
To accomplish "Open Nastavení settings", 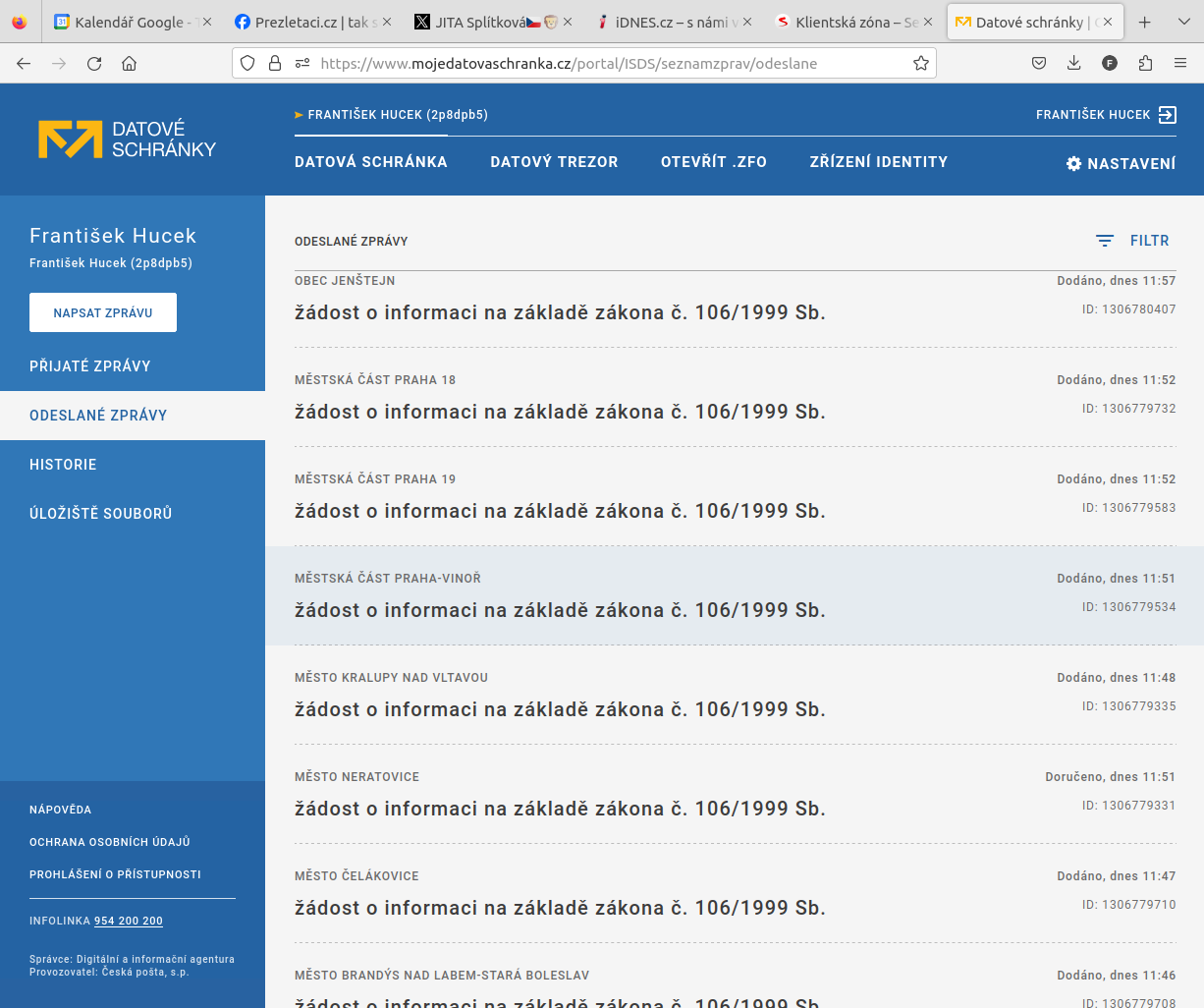I will click(x=1121, y=163).
